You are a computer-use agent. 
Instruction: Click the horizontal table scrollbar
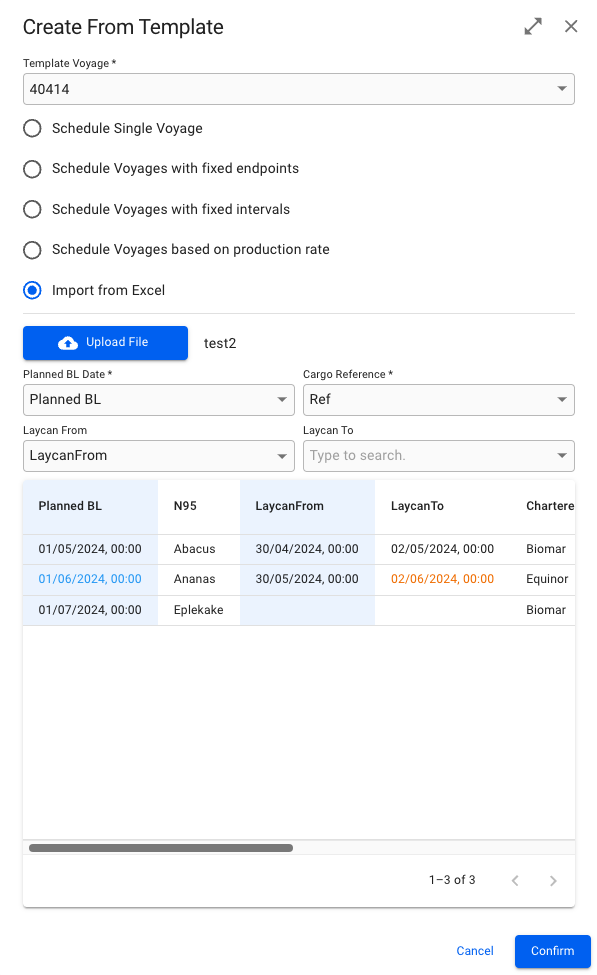click(x=160, y=848)
